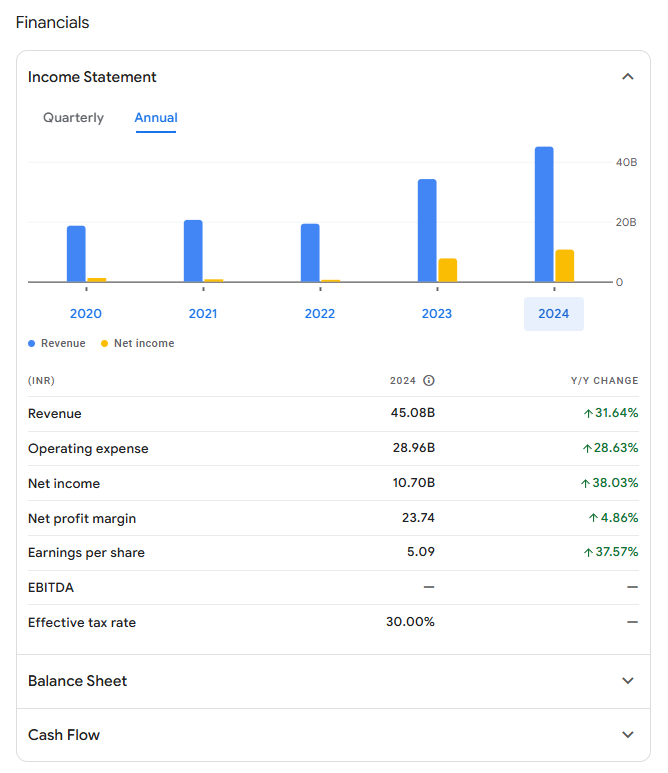The image size is (668, 773).
Task: Click the Income Statement heading
Action: tap(92, 77)
